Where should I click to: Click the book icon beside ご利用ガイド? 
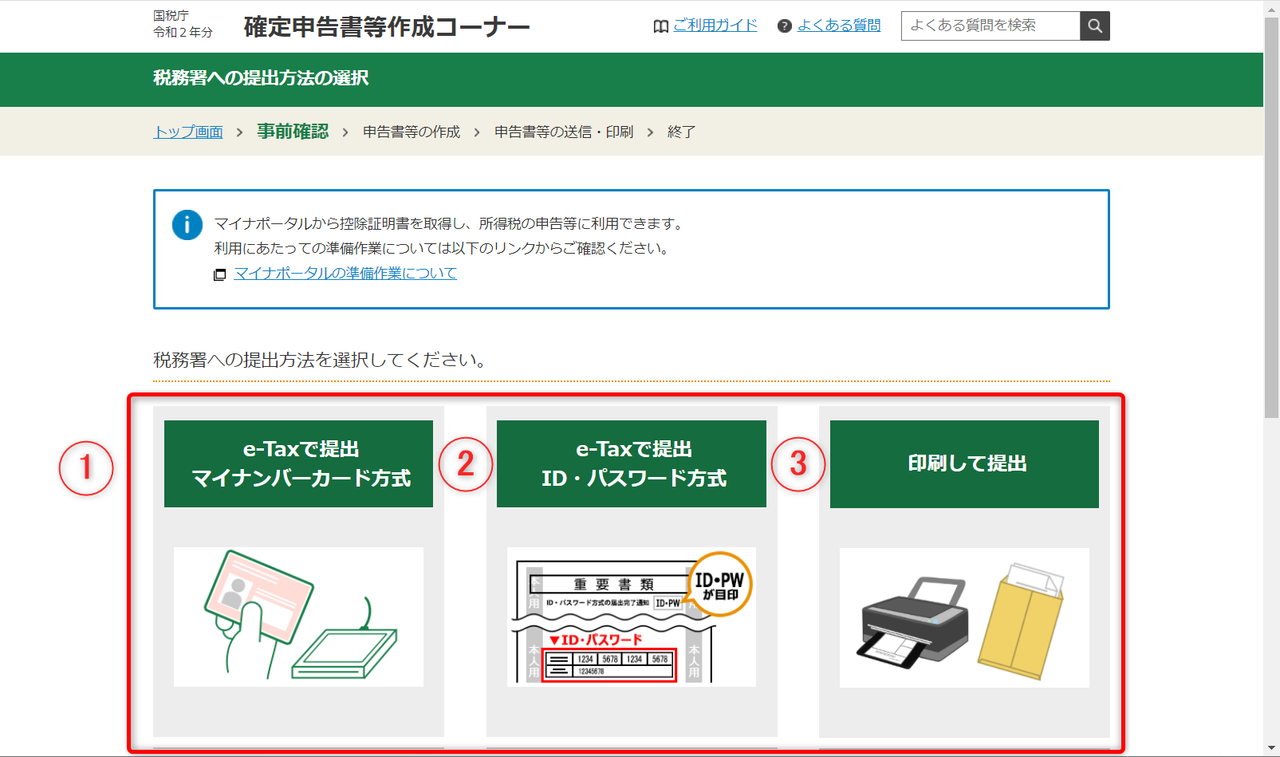click(x=661, y=26)
